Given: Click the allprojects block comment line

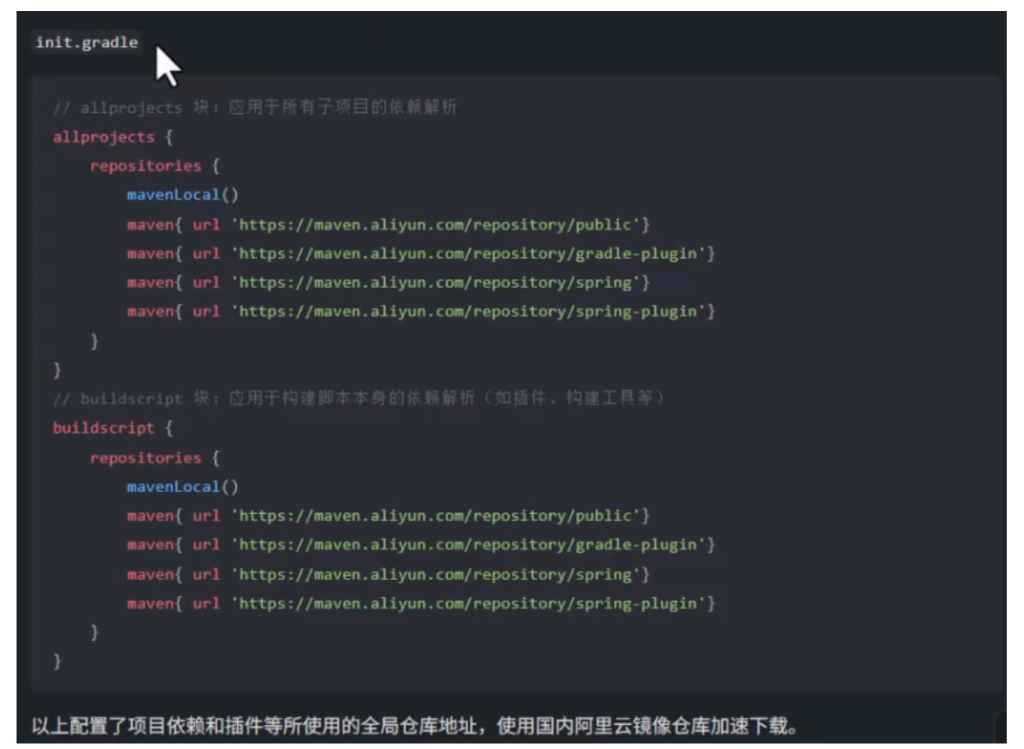Looking at the screenshot, I should pyautogui.click(x=255, y=107).
